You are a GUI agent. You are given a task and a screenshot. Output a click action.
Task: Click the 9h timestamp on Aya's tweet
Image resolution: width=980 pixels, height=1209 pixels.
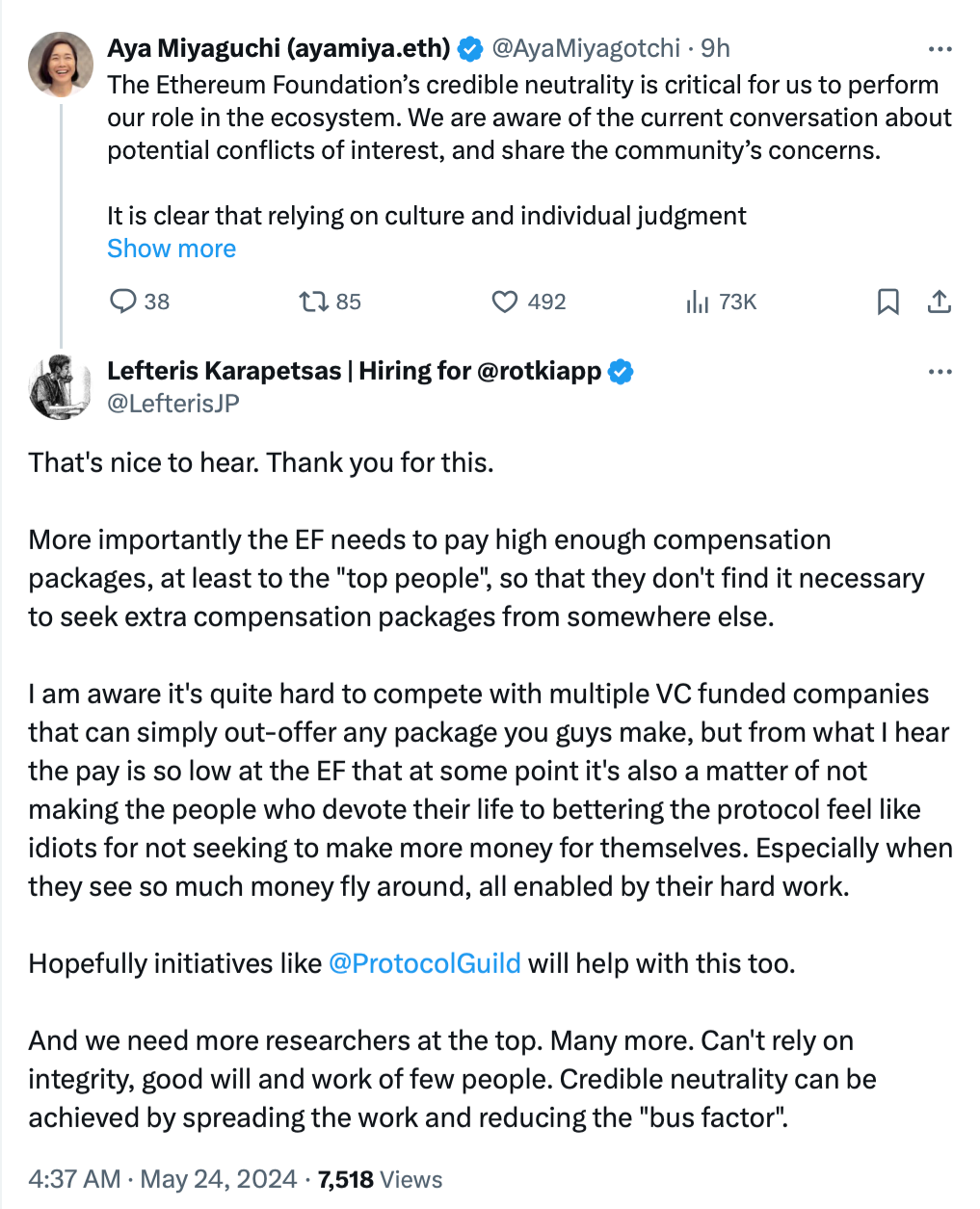tap(715, 48)
